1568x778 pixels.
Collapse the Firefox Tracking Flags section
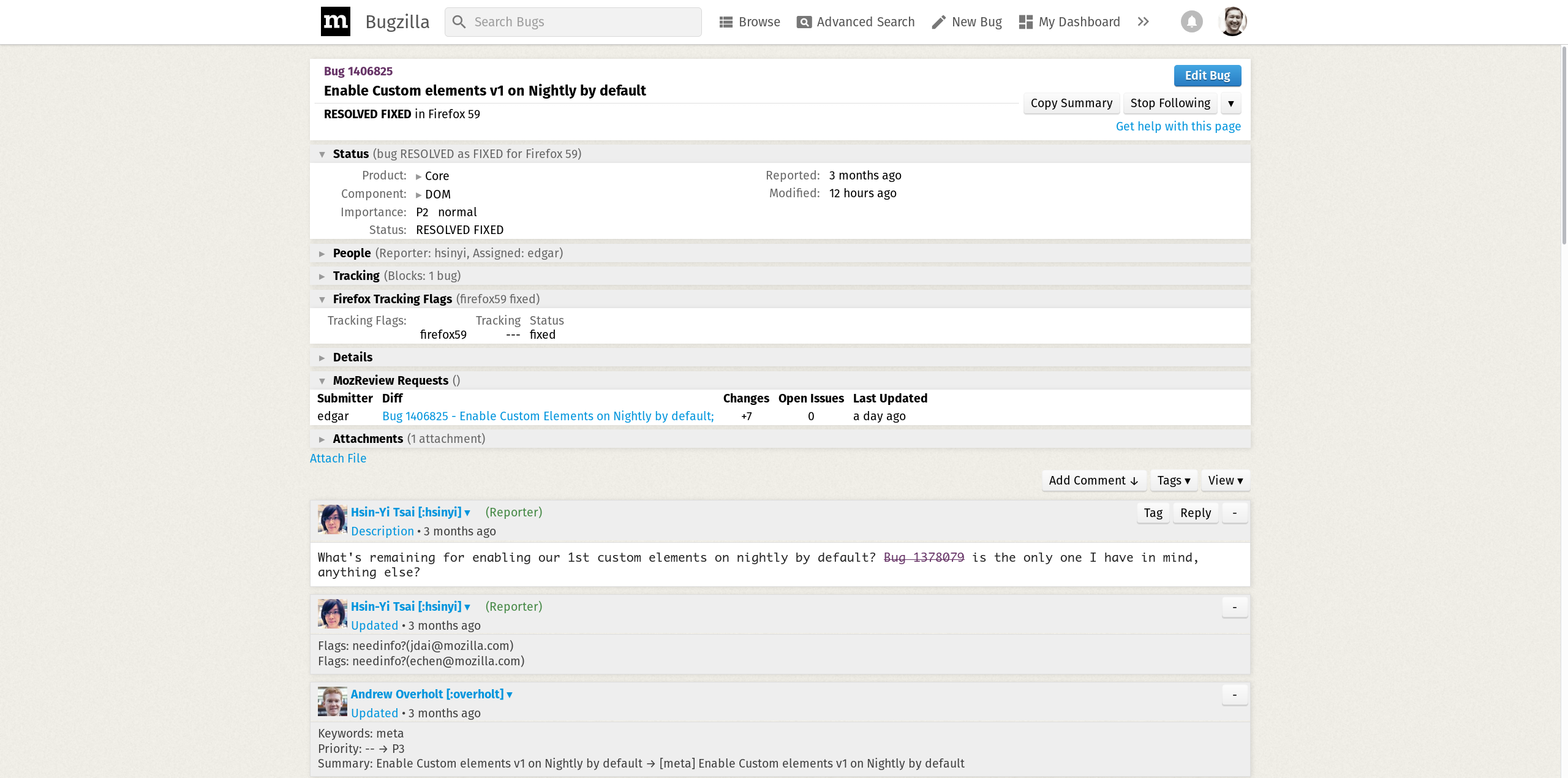pos(322,300)
